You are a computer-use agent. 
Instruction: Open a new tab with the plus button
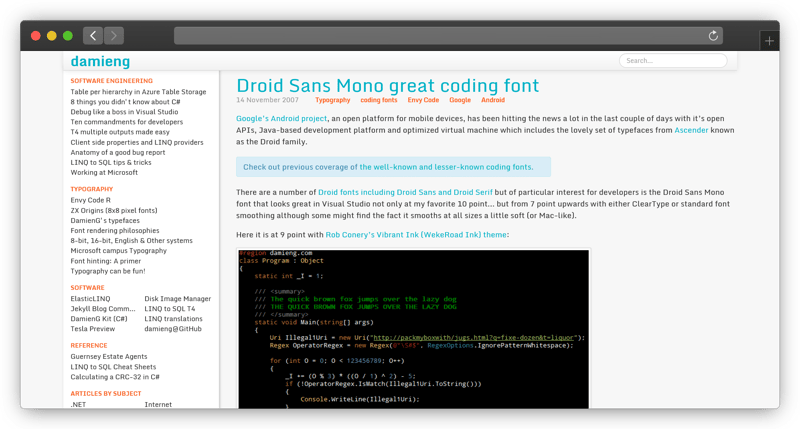(769, 41)
